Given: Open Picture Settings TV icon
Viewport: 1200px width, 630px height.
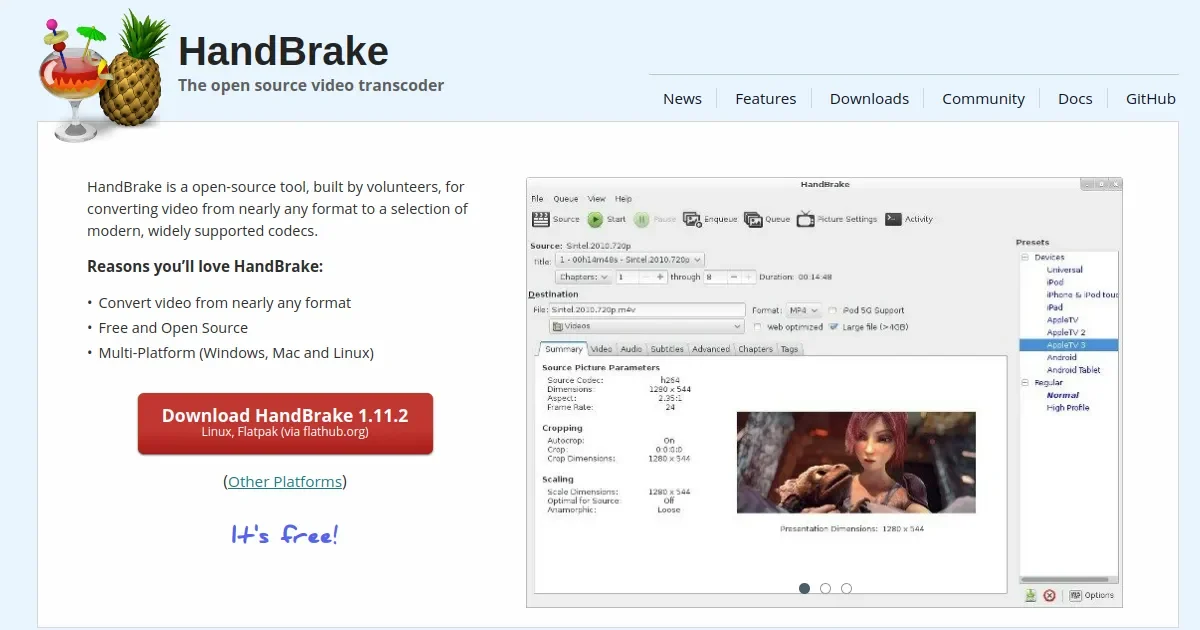Looking at the screenshot, I should (805, 219).
